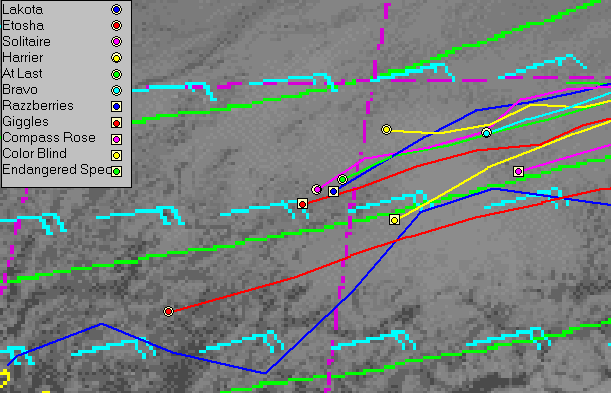Select the Color Blind label in legend
611x393 pixels.
coord(34,153)
